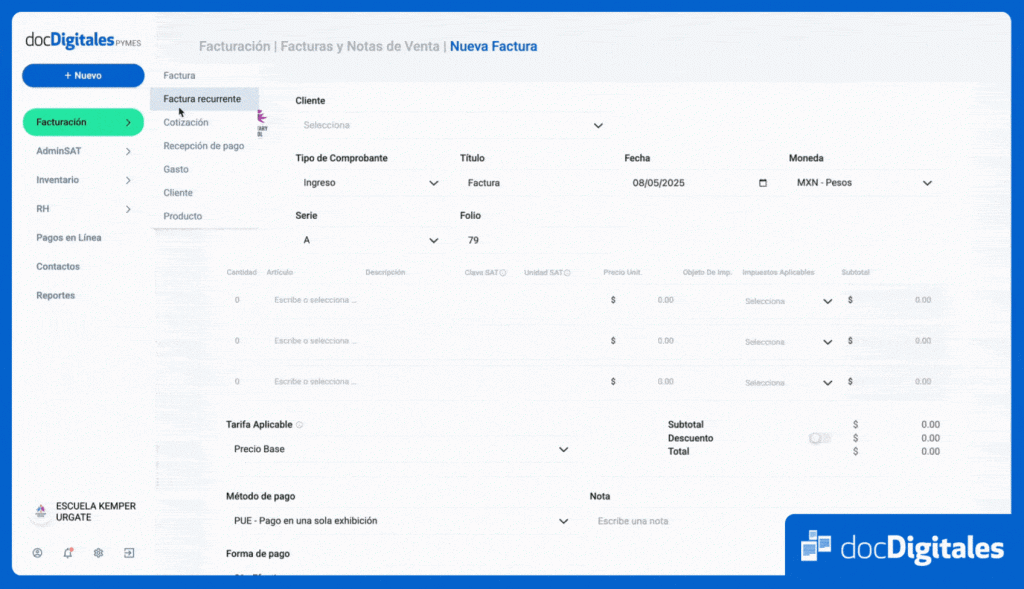The height and width of the screenshot is (589, 1024).
Task: Open the Serie A dropdown
Action: tap(370, 240)
